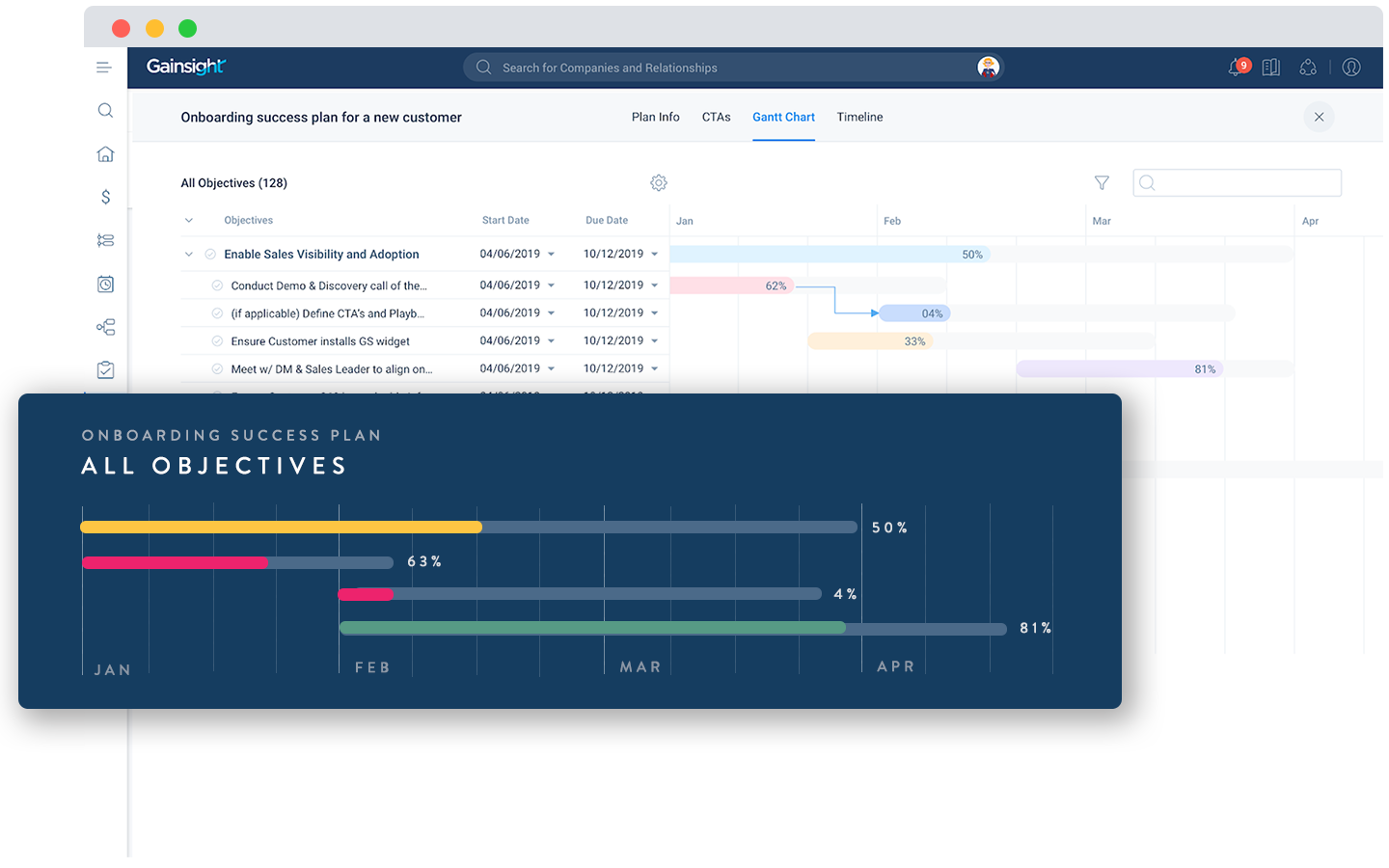The height and width of the screenshot is (868, 1389).
Task: Collapse the Enable Sales Visibility objective row
Action: point(189,255)
